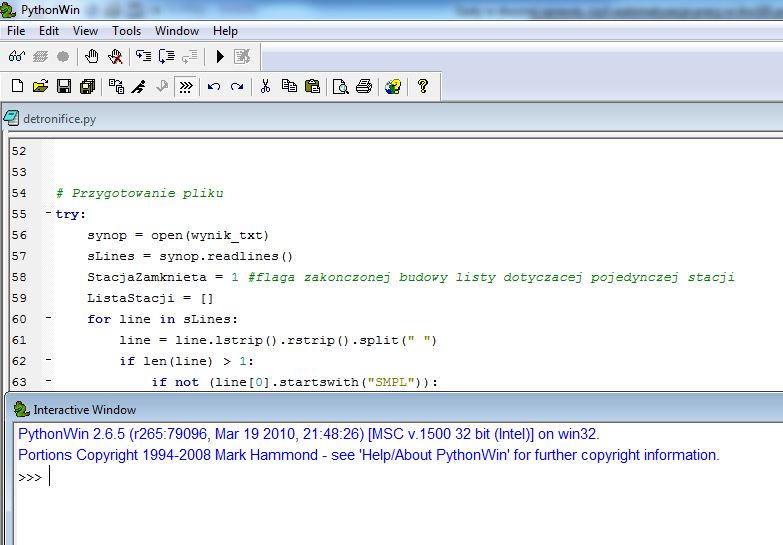The image size is (783, 545).
Task: Click the Copy icon
Action: point(289,86)
